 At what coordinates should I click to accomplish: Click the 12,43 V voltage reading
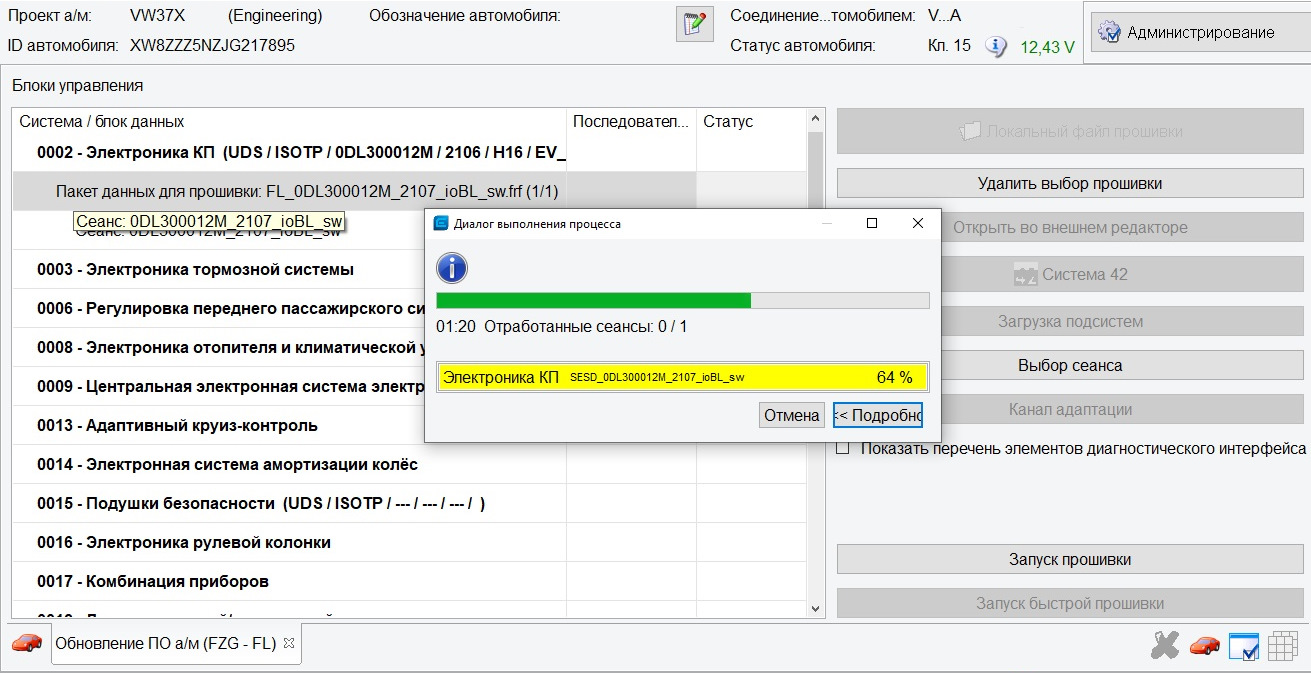point(1047,47)
